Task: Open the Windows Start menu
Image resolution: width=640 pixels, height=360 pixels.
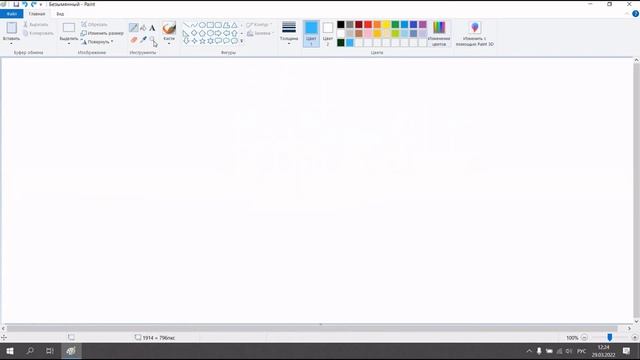Action: click(x=10, y=351)
